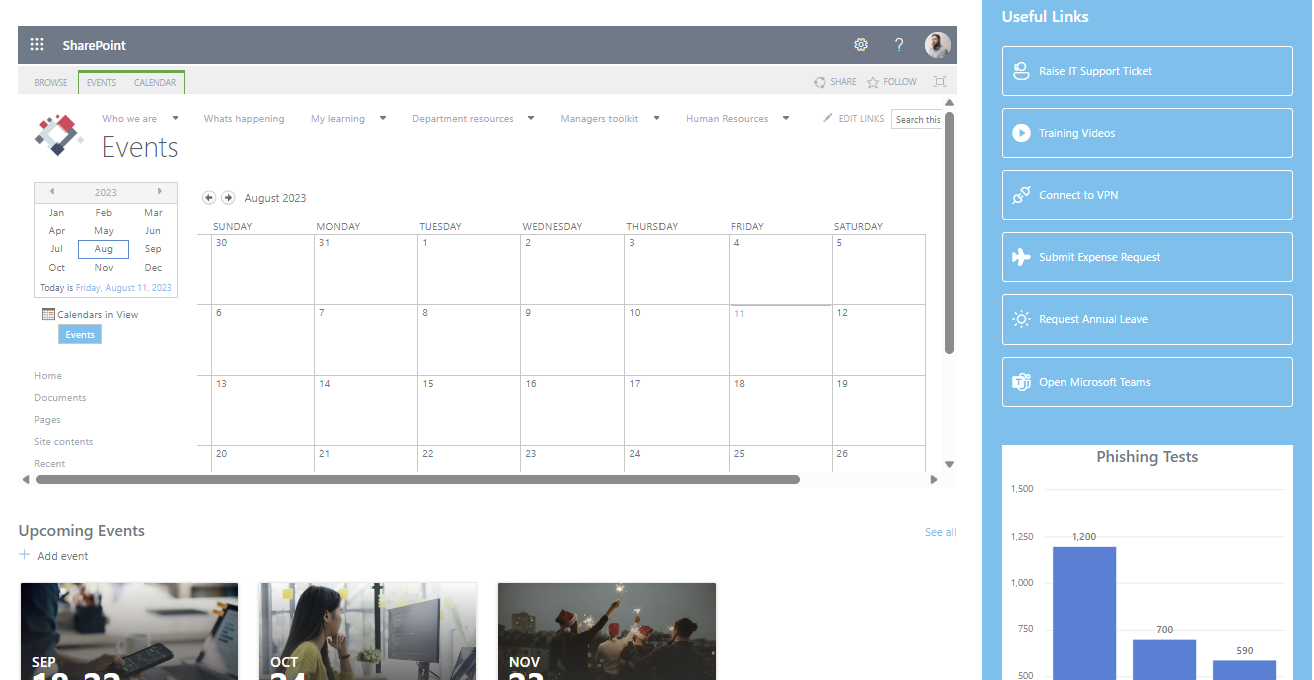
Task: Click the search this site box
Action: (x=917, y=120)
